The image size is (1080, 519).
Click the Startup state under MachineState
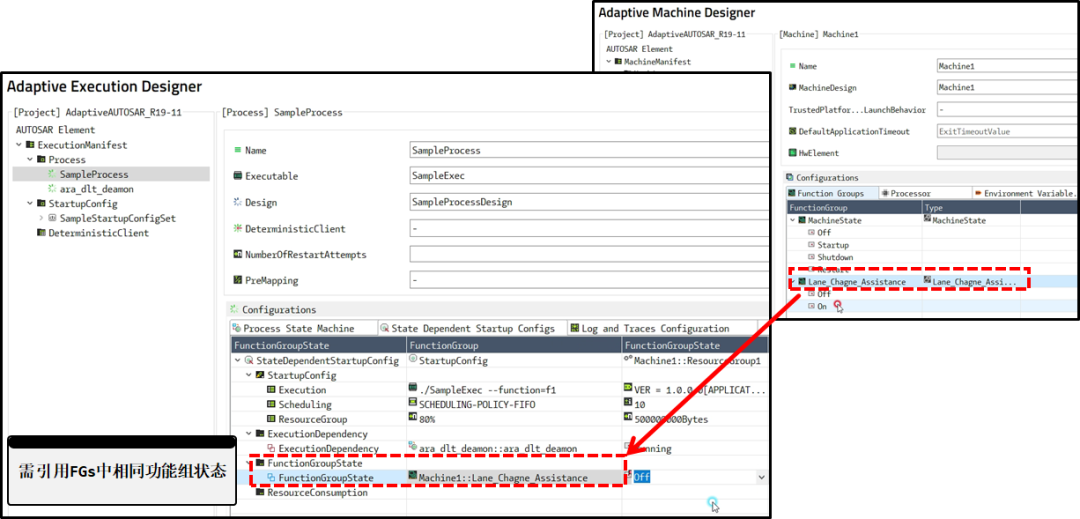832,245
